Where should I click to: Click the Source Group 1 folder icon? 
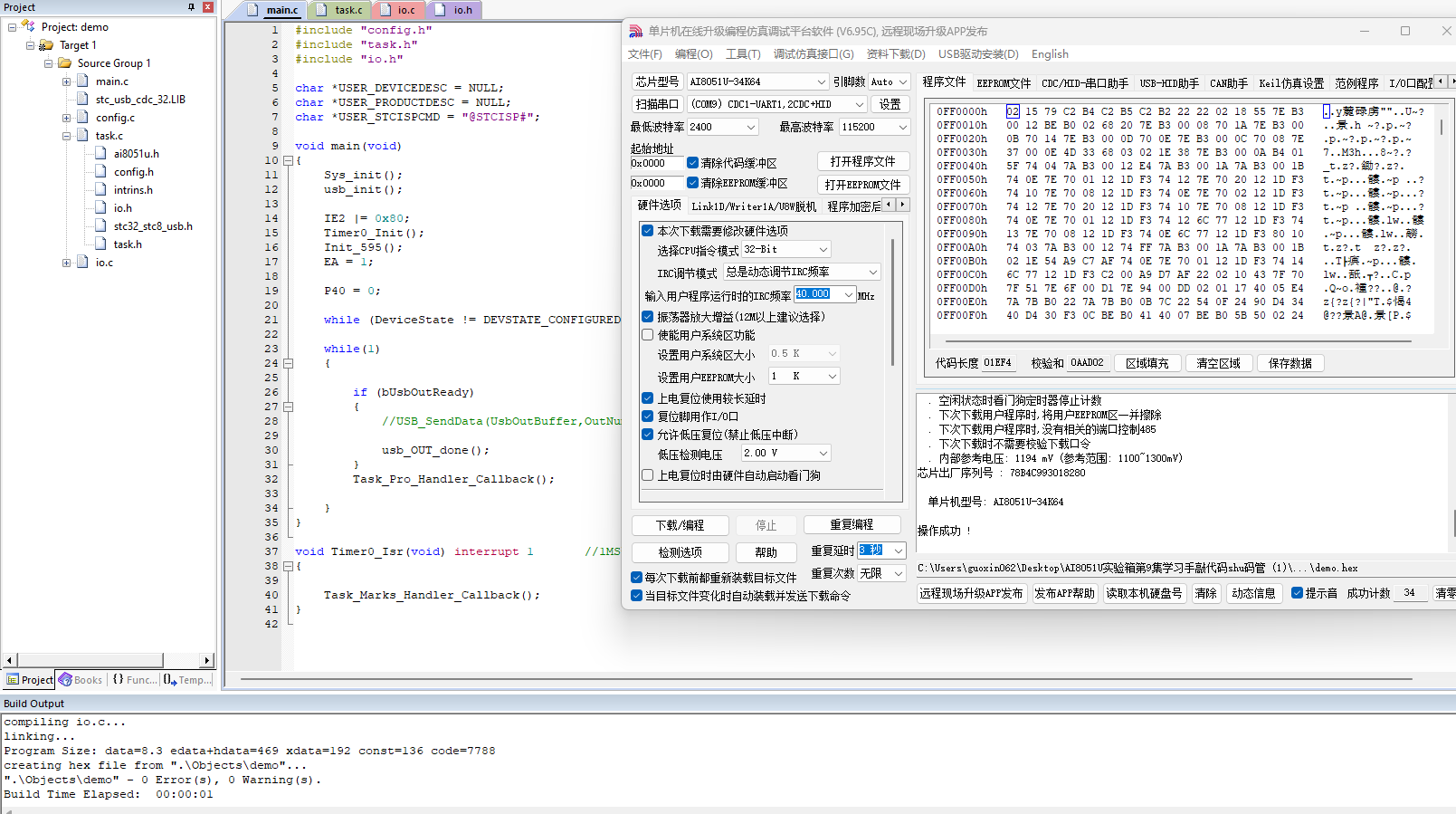click(65, 62)
